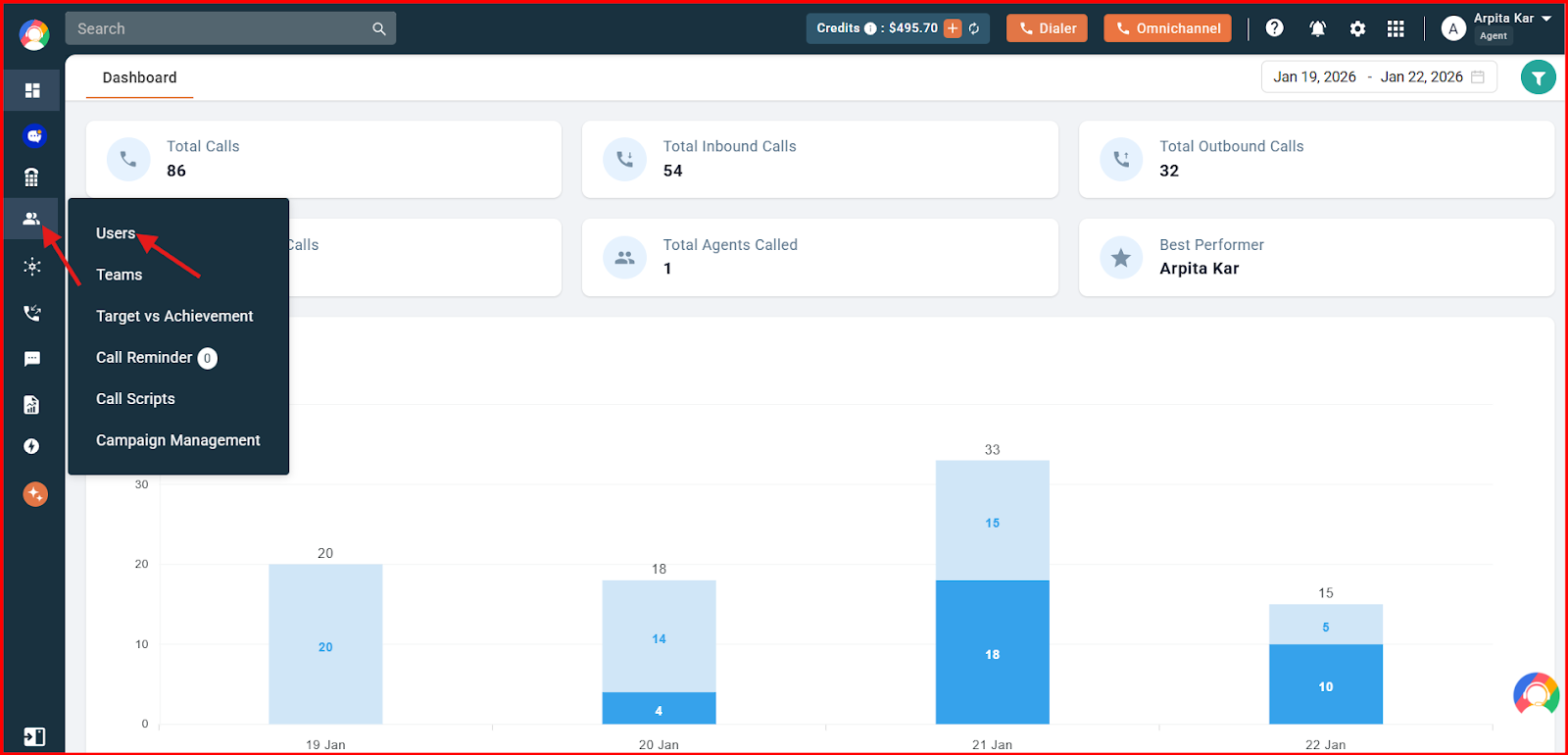Open the dial pad sidebar icon
This screenshot has width=1568, height=755.
31,177
